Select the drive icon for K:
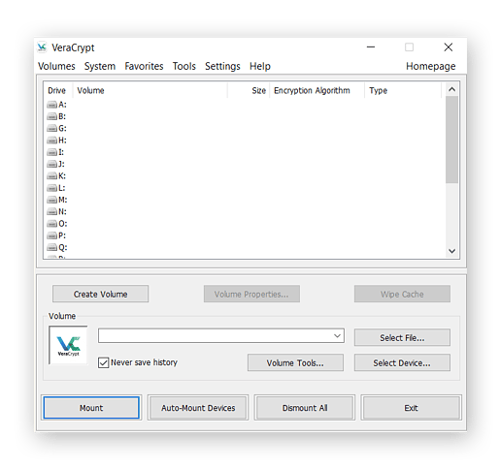This screenshot has width=500, height=469. (52, 176)
